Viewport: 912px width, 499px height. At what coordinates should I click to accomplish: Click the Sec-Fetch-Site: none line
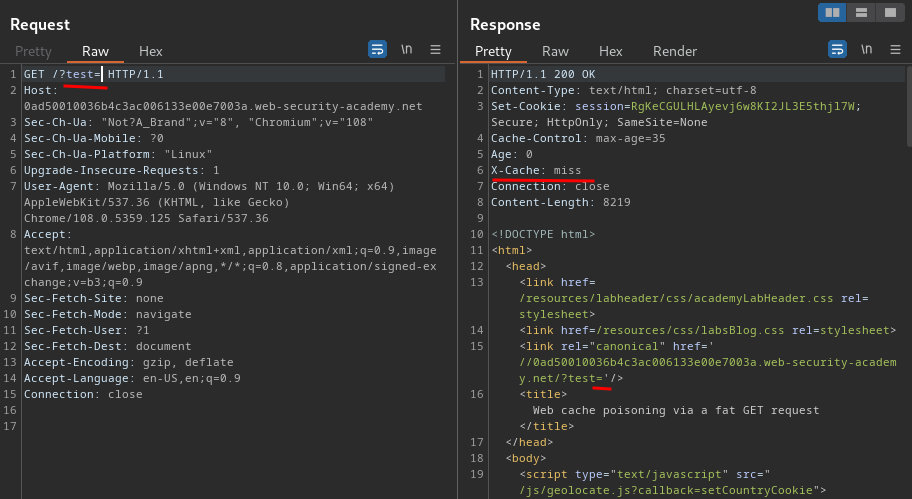[x=94, y=298]
